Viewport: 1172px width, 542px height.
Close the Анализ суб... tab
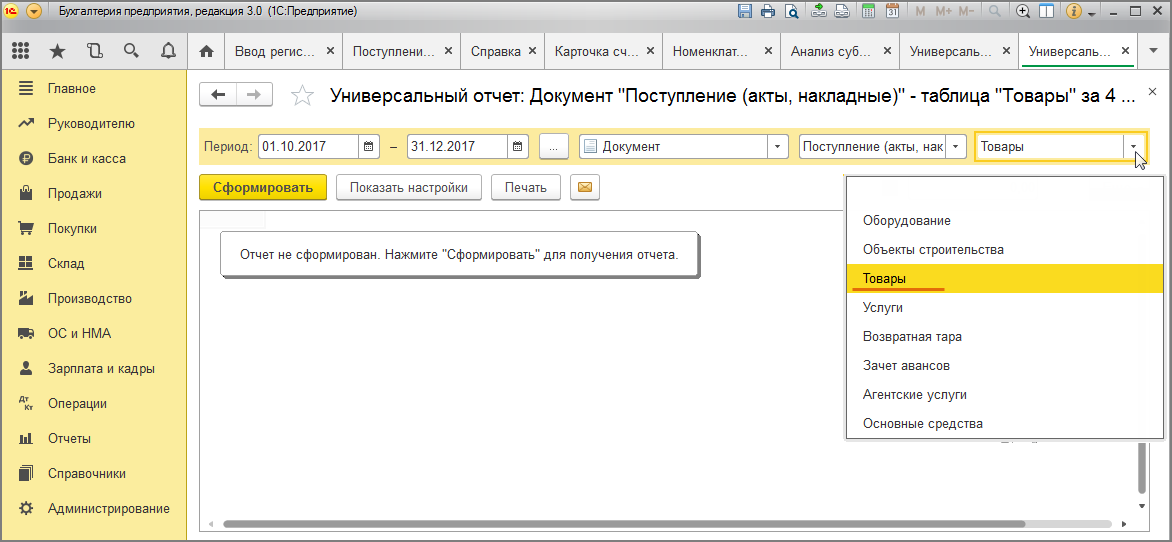tap(886, 51)
